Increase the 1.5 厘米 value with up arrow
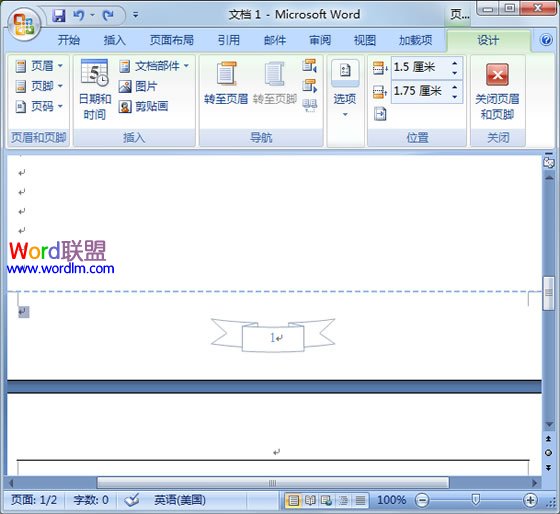This screenshot has height=514, width=560. tap(455, 63)
